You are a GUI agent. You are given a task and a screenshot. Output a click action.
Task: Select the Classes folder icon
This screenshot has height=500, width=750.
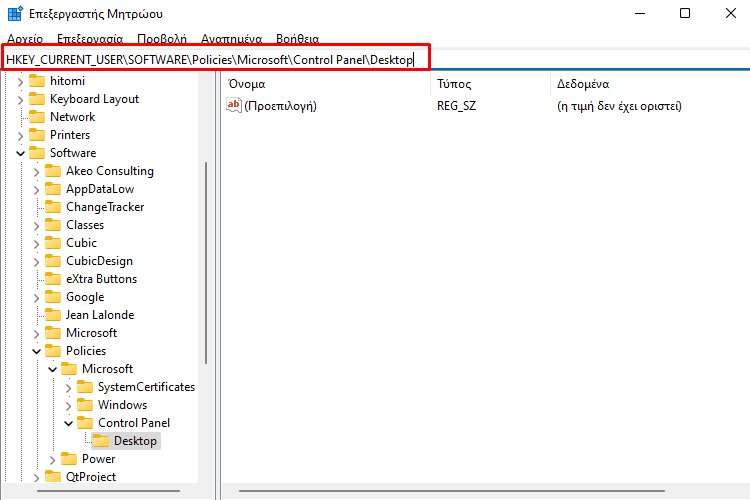(x=53, y=225)
